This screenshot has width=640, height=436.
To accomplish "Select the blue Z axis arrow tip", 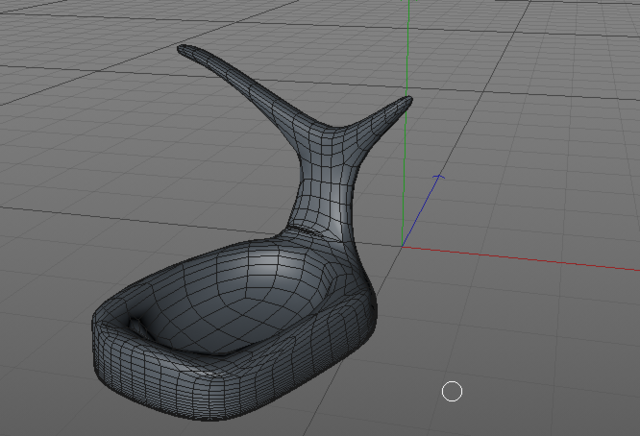I will click(x=438, y=177).
